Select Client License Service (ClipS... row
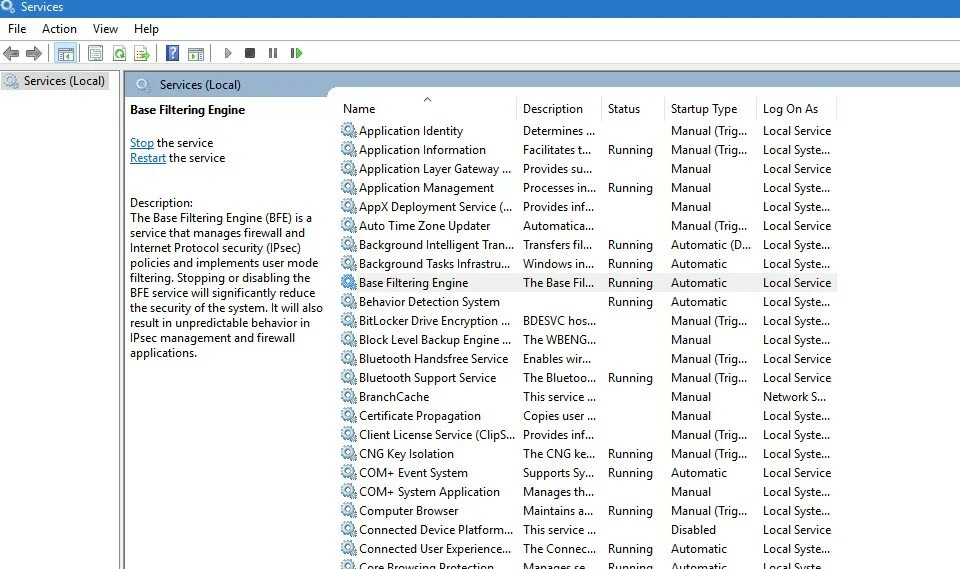This screenshot has width=960, height=569. click(x=588, y=434)
